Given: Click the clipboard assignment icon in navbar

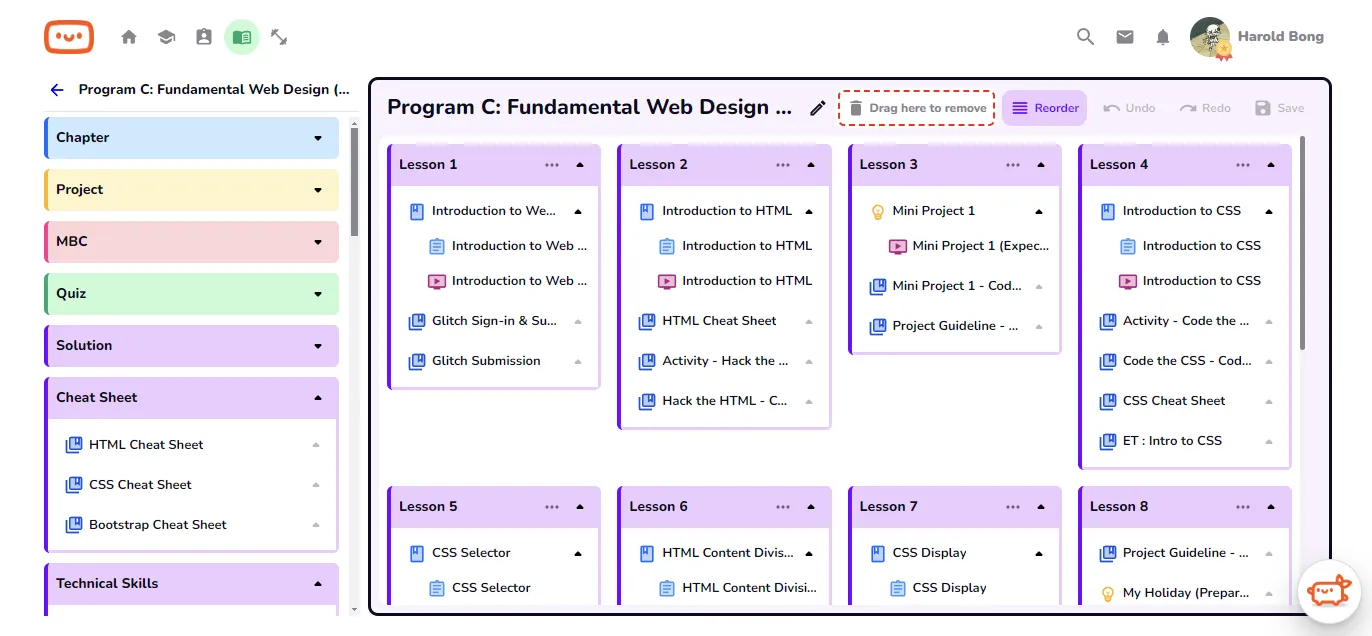Looking at the screenshot, I should pyautogui.click(x=204, y=37).
